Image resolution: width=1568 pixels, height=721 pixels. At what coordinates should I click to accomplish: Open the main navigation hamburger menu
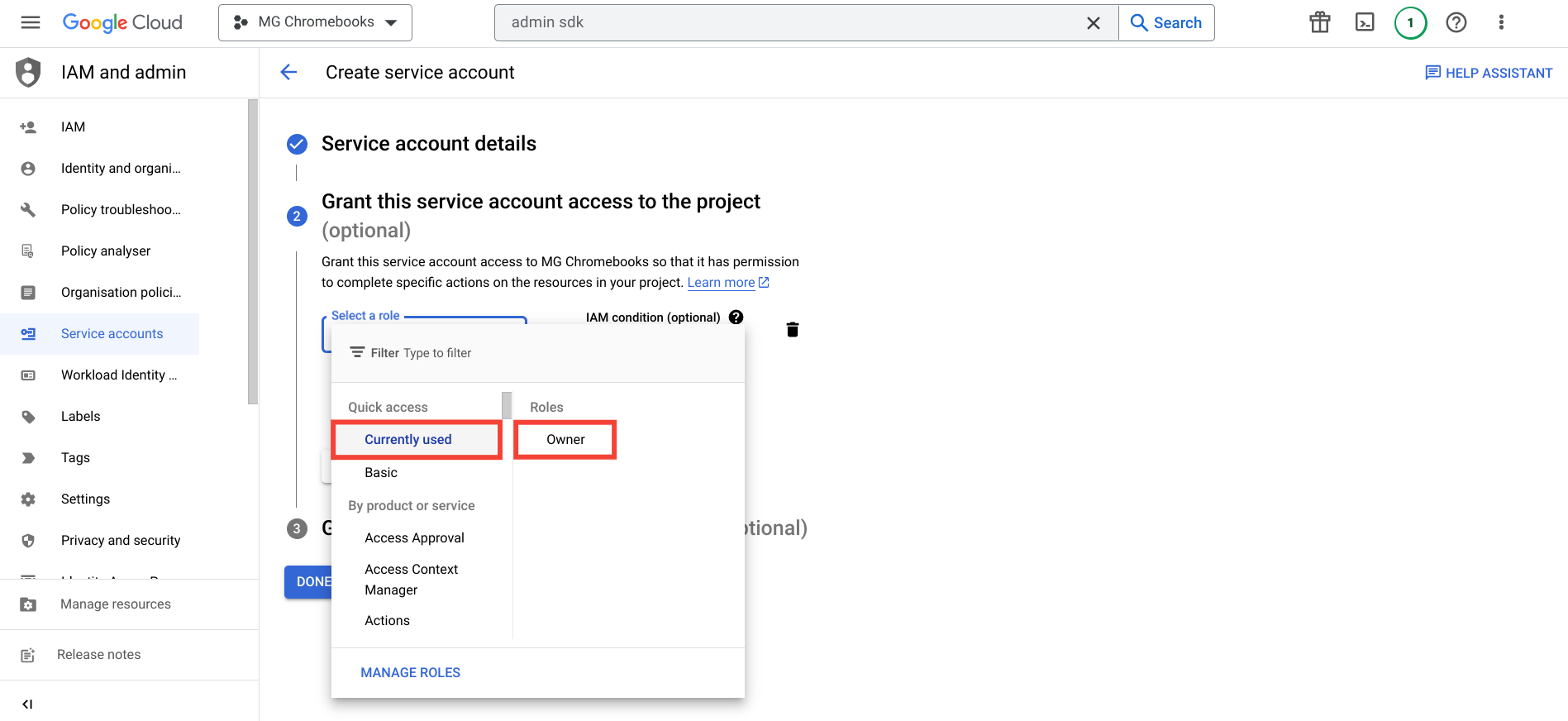31,22
